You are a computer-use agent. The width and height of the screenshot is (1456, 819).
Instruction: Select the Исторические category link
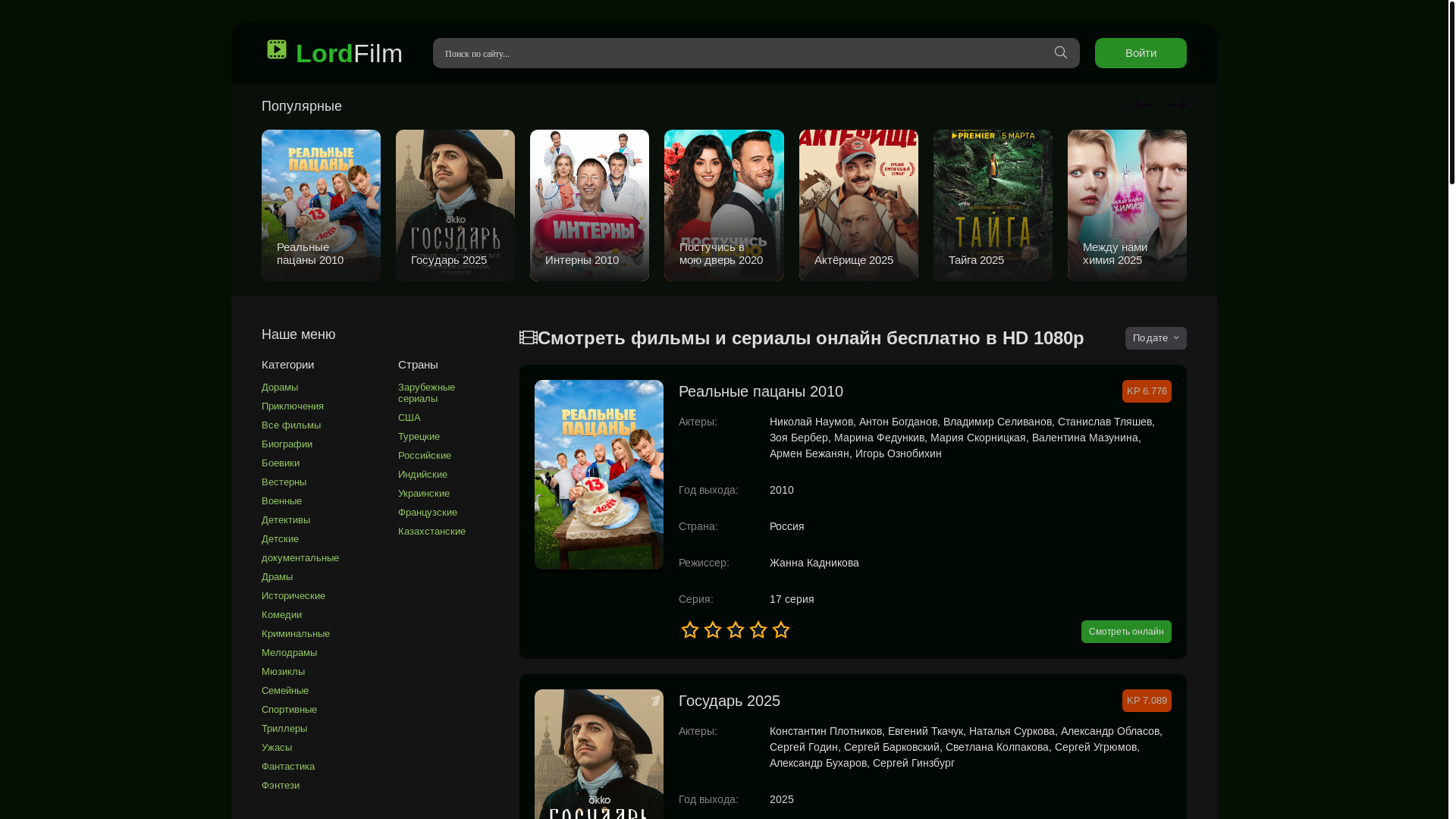click(293, 596)
